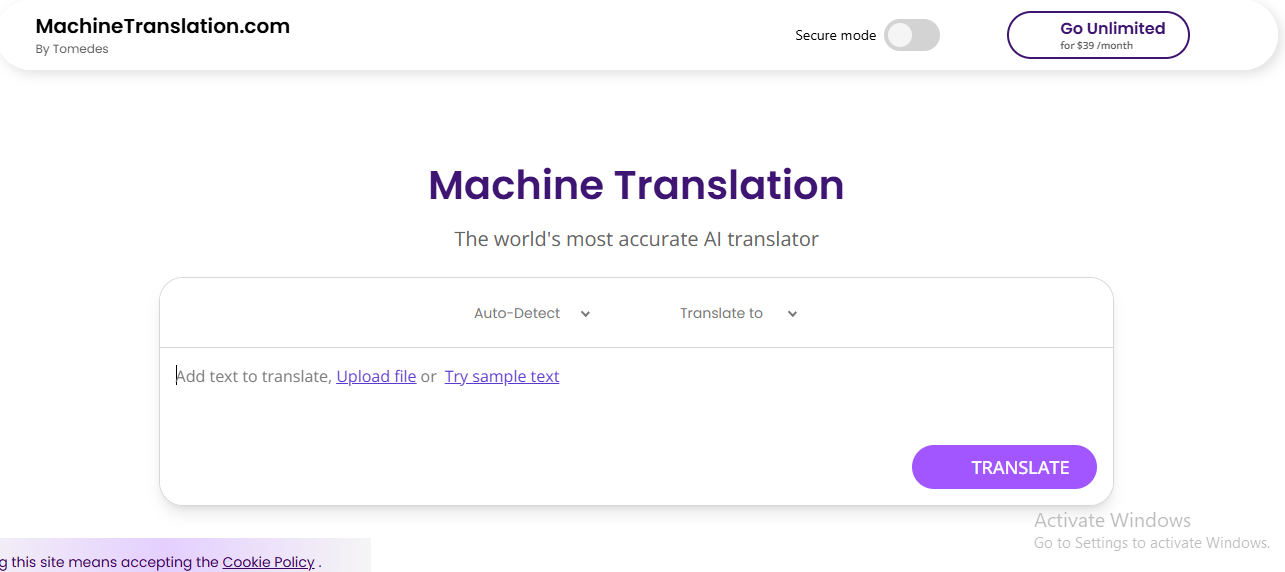Viewport: 1285px width, 572px height.
Task: Click the chevron arrow beside Auto-Detect
Action: [x=585, y=314]
